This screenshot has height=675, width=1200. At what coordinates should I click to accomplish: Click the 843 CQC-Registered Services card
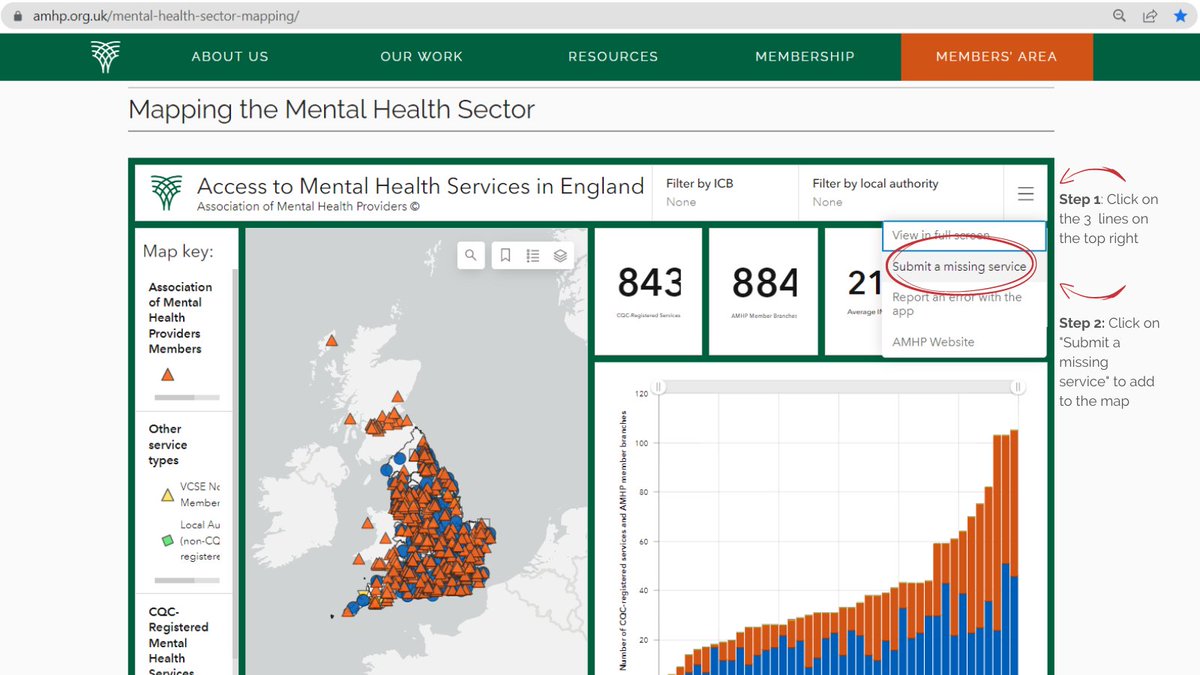click(x=648, y=291)
